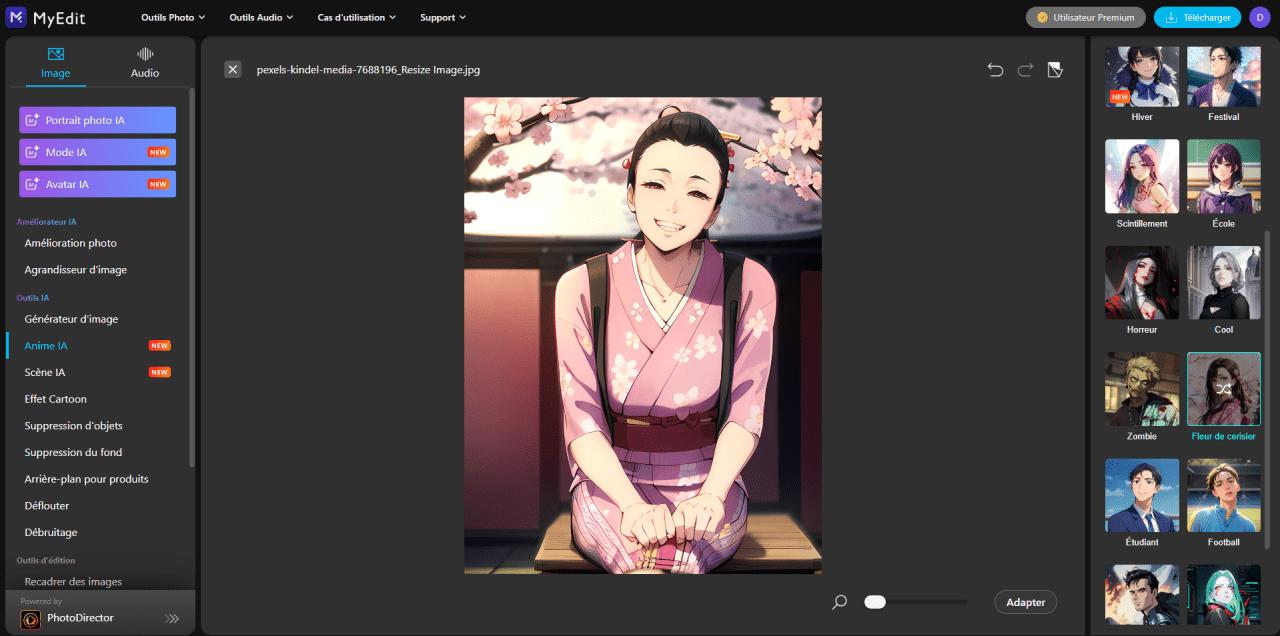Expand the Outils Photo dropdown menu
The image size is (1280, 636).
[x=172, y=17]
